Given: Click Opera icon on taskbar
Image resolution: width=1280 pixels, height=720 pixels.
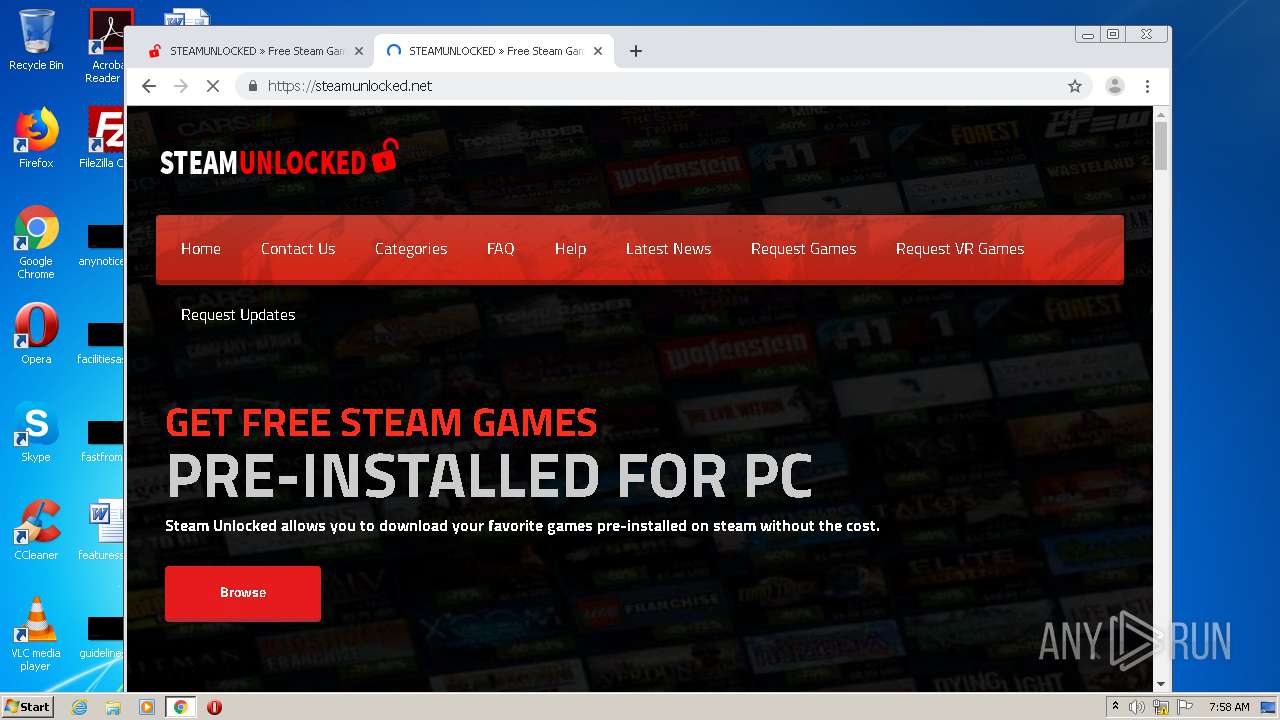Looking at the screenshot, I should pos(214,707).
